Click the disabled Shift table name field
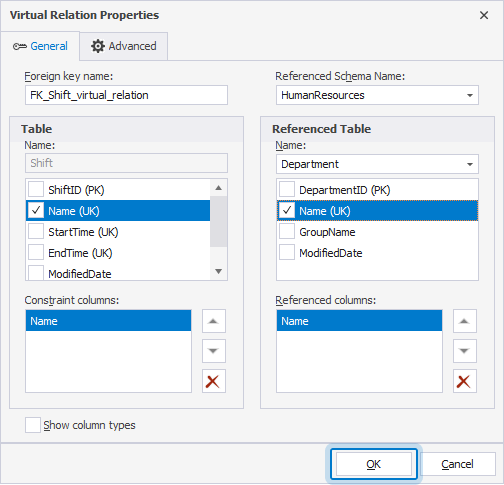Viewport: 504px width, 485px height. point(126,163)
